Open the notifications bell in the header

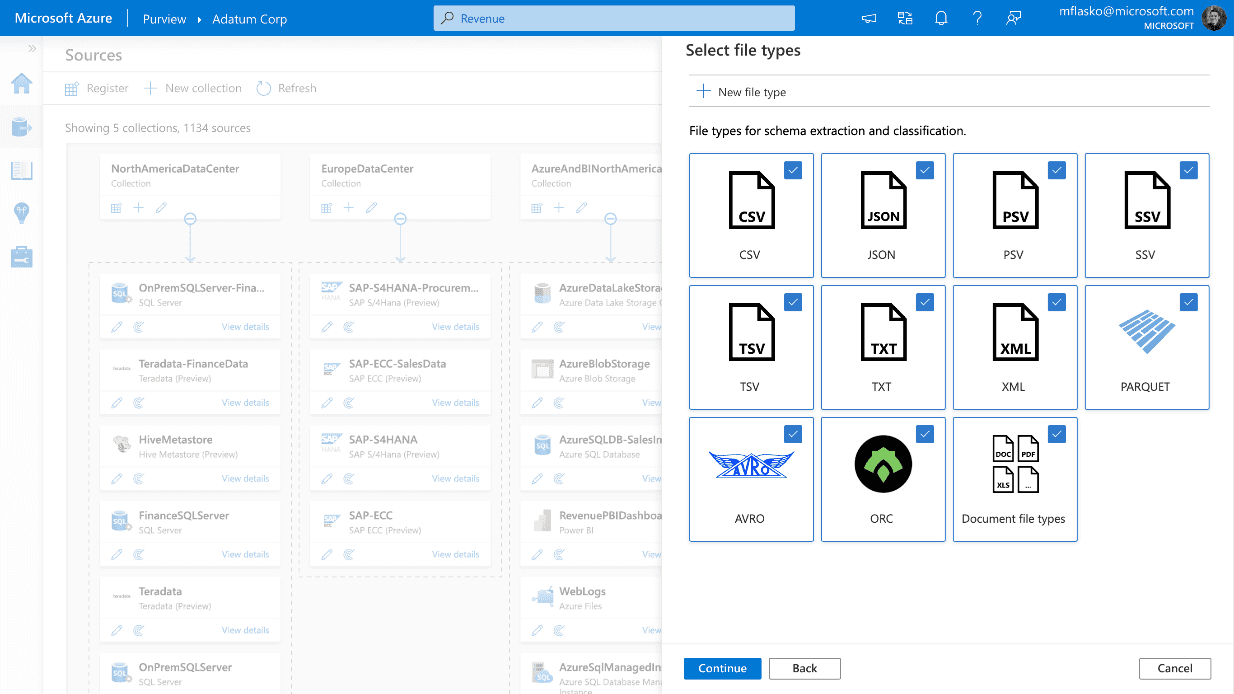pos(941,18)
